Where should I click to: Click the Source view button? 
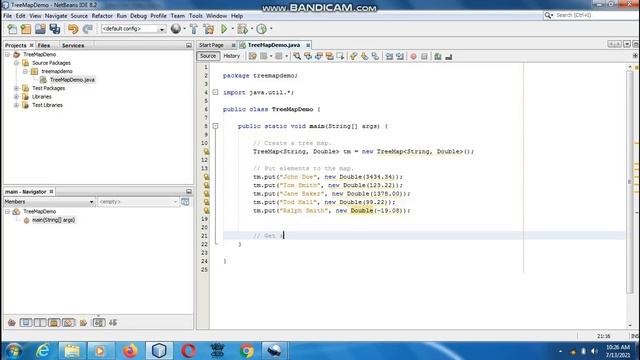(x=208, y=56)
